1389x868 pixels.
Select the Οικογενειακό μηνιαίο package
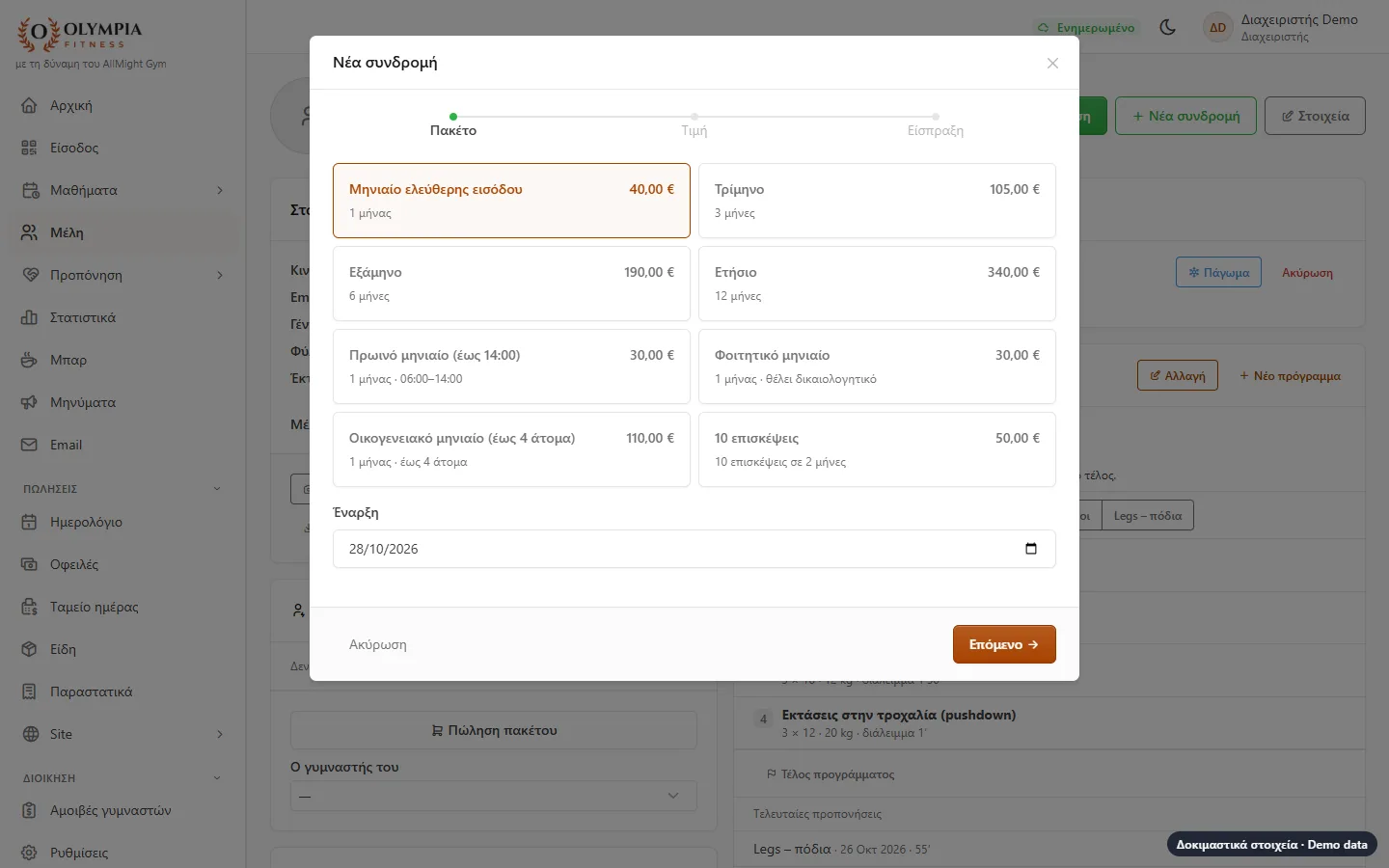[x=511, y=449]
